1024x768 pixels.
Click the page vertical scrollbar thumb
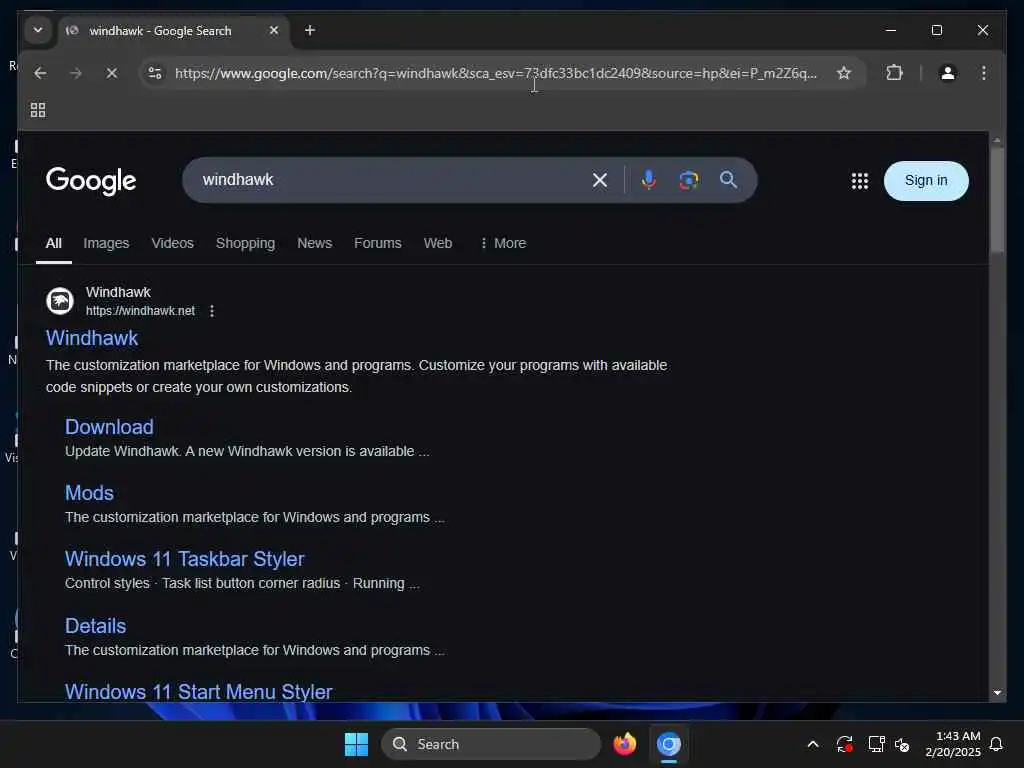point(997,200)
